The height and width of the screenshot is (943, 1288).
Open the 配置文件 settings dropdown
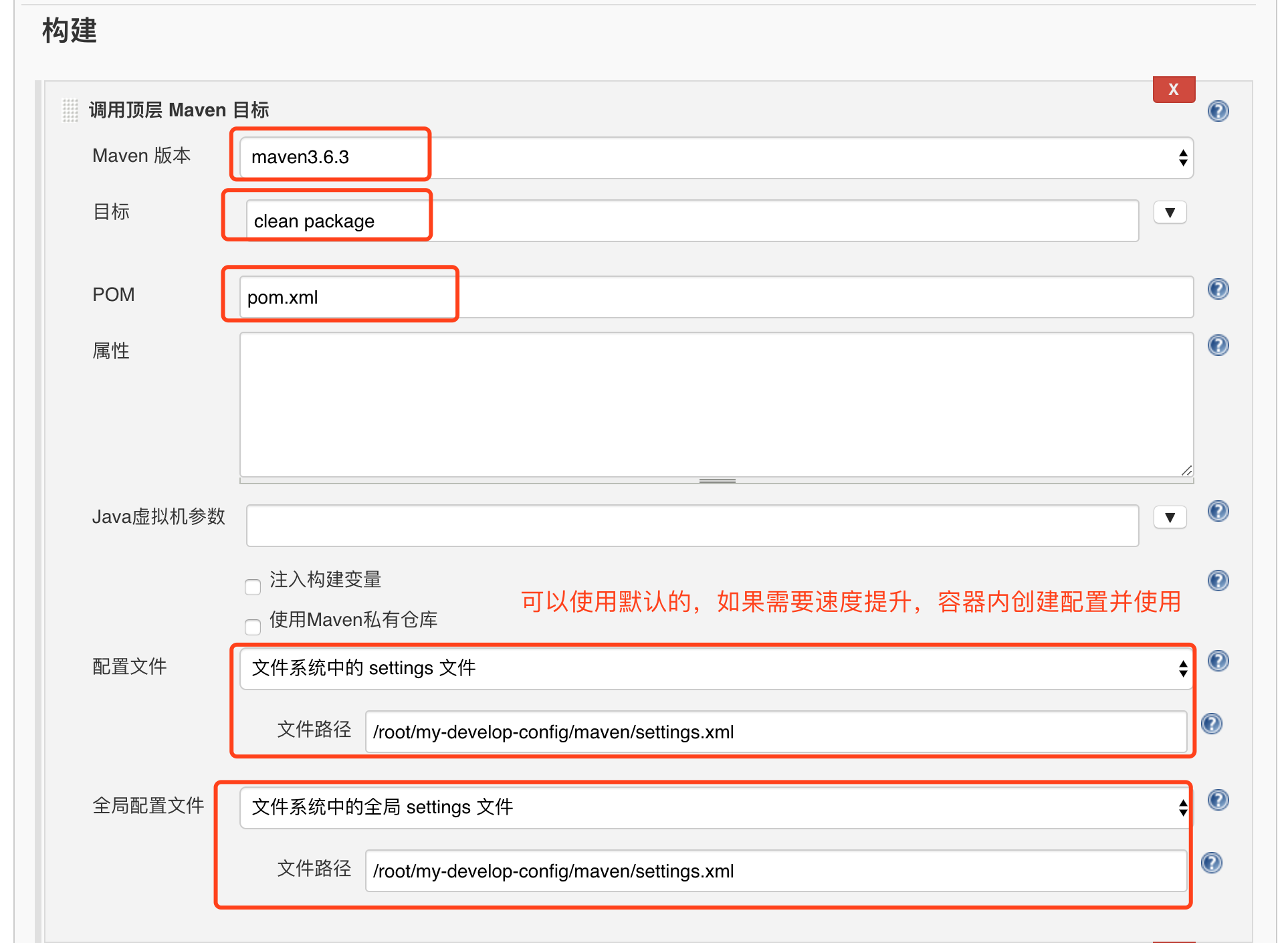[716, 668]
